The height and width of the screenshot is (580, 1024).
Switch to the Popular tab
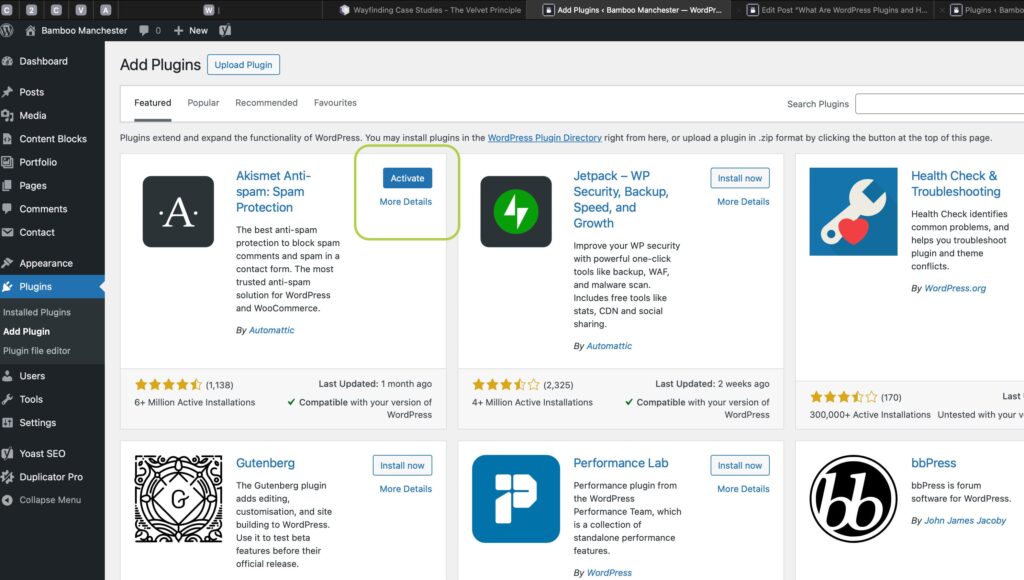203,103
